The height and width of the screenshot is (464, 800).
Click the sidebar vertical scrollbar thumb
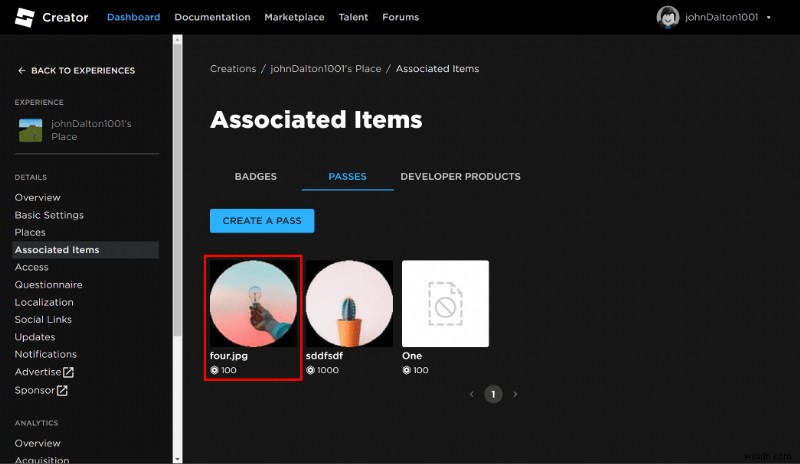click(178, 190)
